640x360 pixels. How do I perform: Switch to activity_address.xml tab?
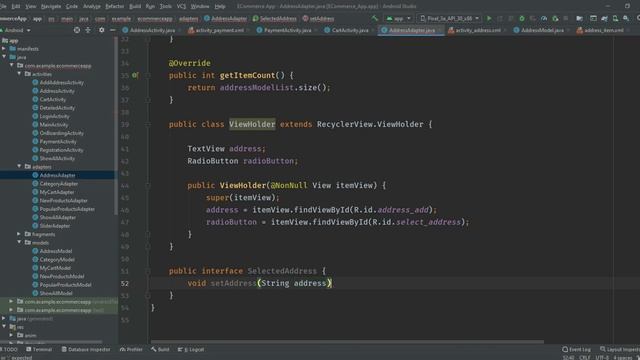(x=476, y=30)
